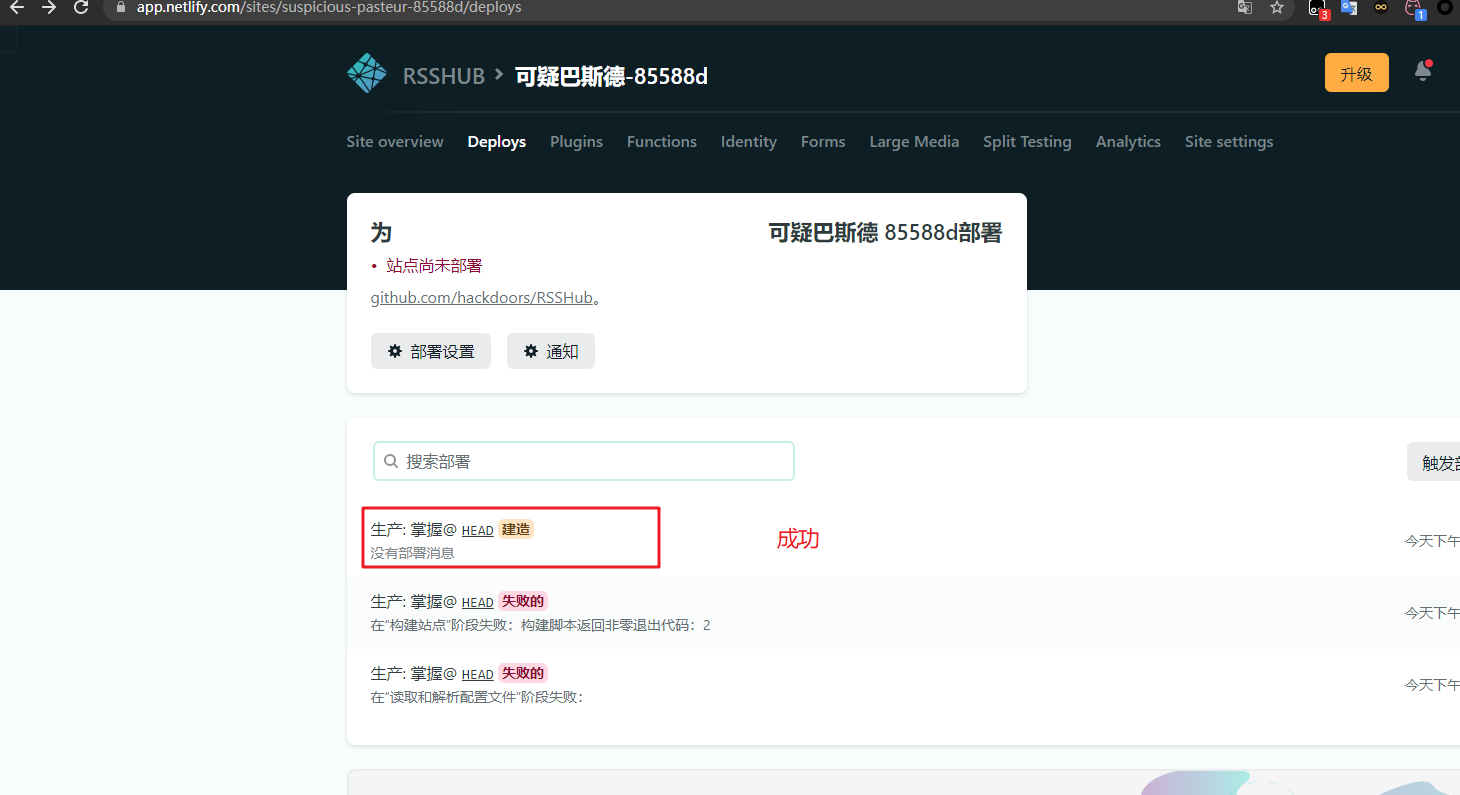1460x795 pixels.
Task: Click the browser back arrow
Action: click(x=16, y=7)
